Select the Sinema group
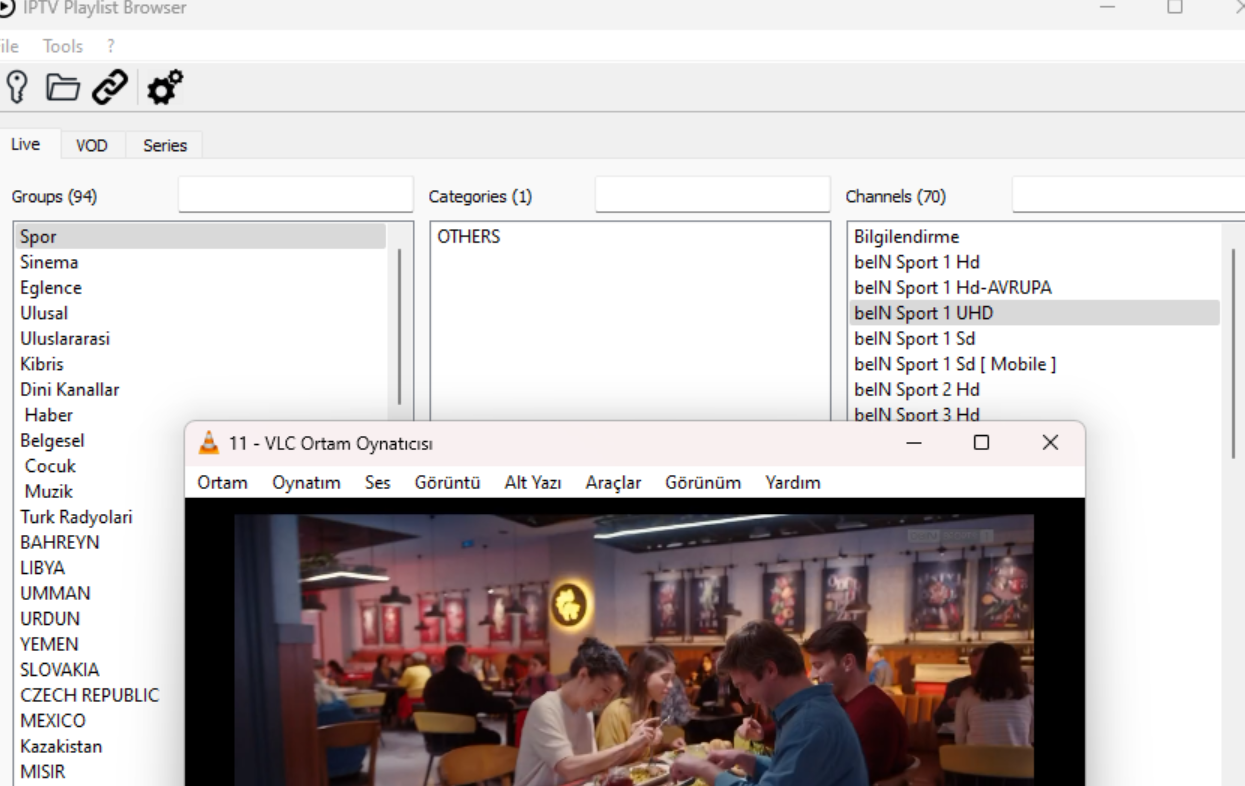 pyautogui.click(x=49, y=262)
